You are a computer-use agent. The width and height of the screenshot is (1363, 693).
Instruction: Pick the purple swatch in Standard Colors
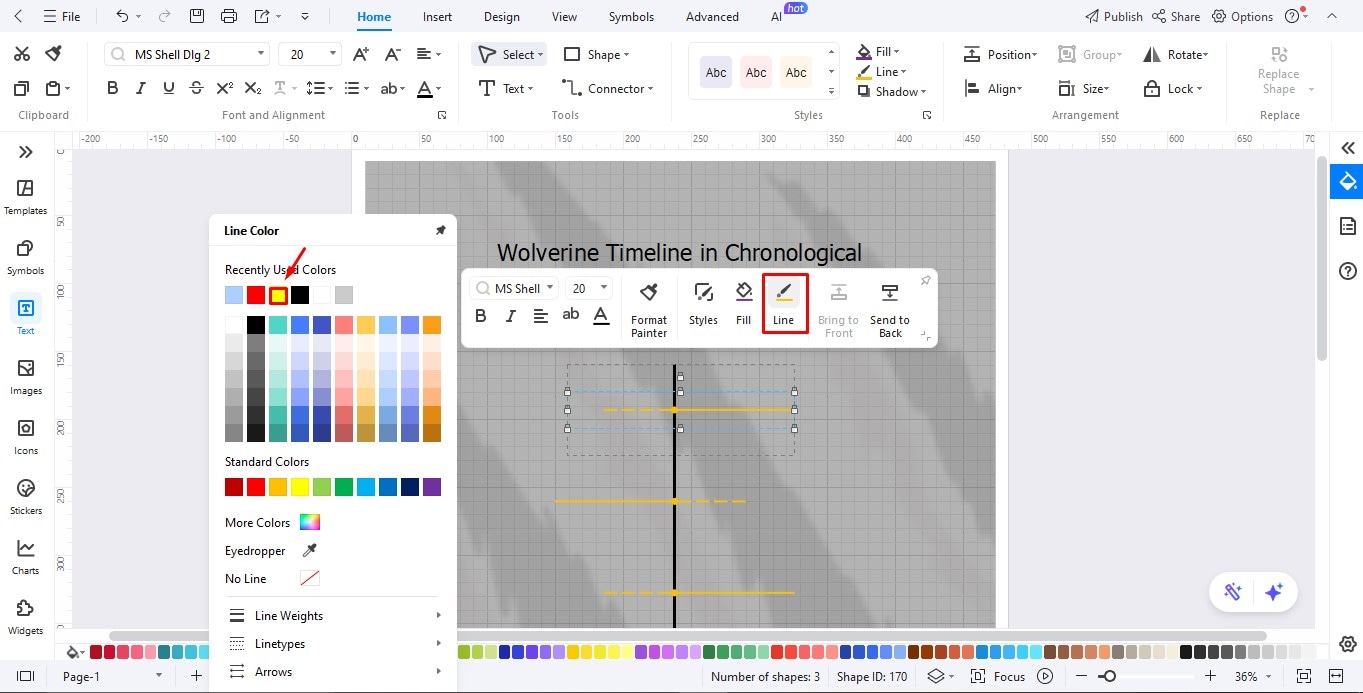(x=432, y=487)
